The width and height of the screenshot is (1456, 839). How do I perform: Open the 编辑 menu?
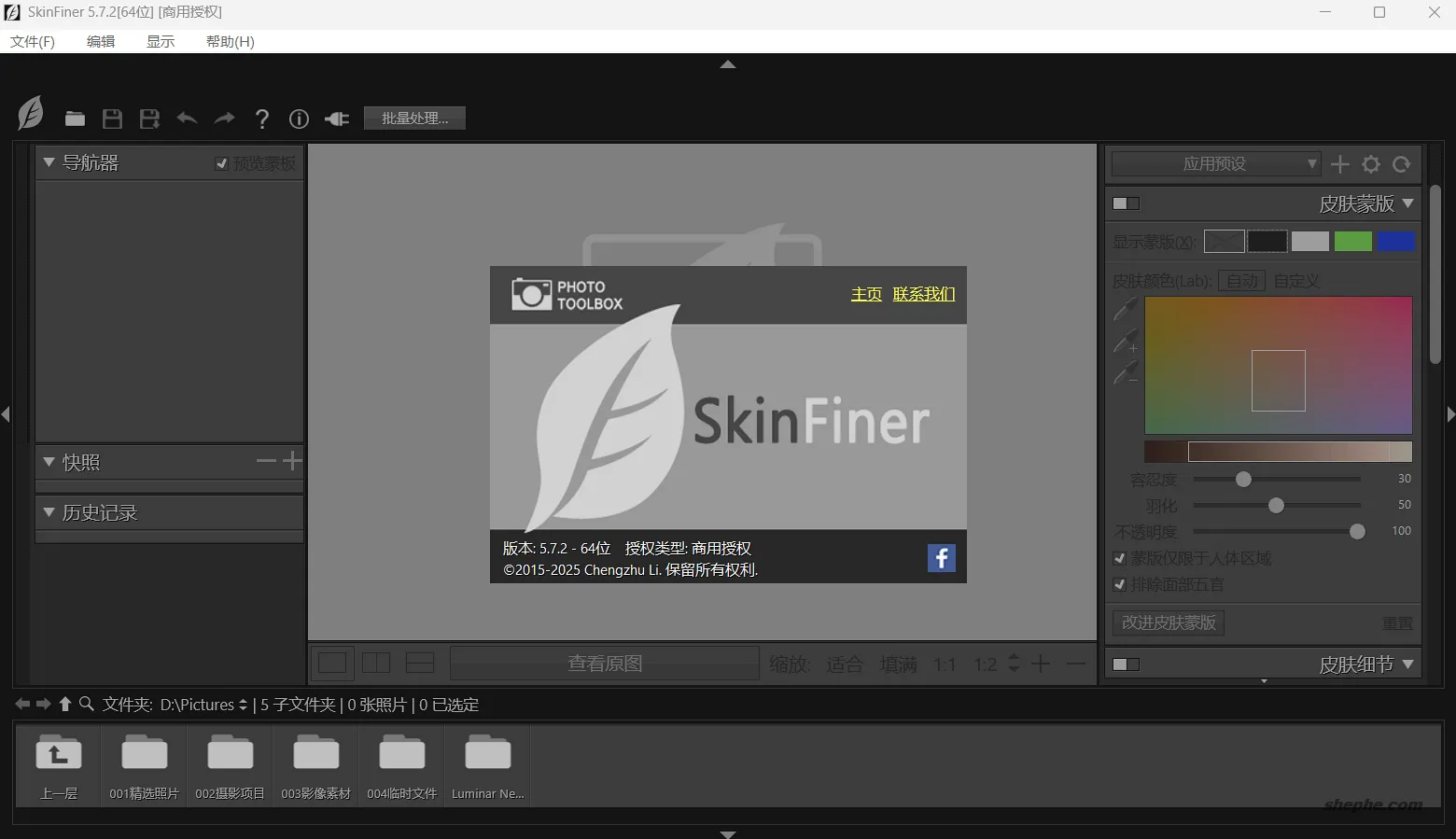[x=101, y=41]
